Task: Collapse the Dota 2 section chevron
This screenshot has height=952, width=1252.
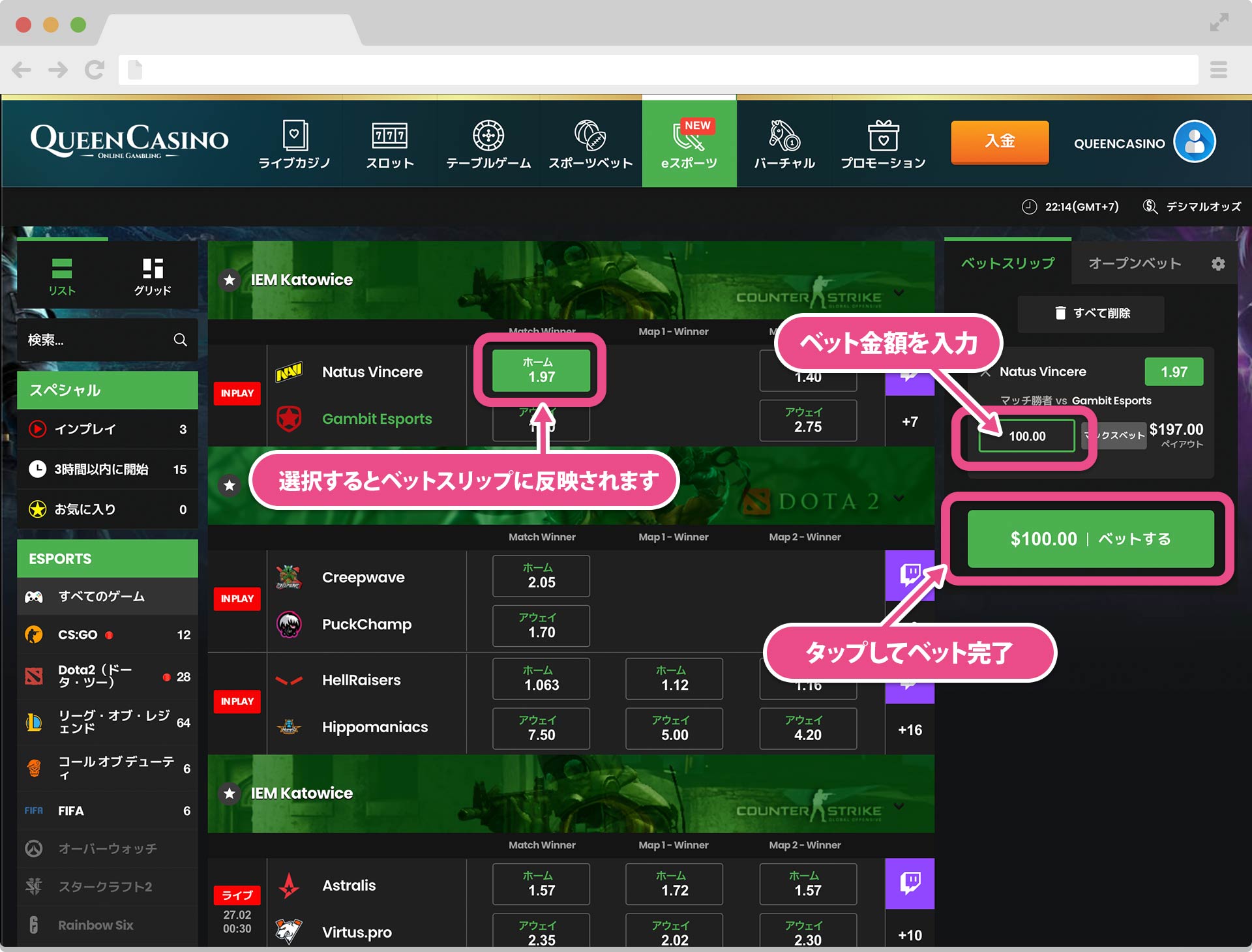Action: [x=899, y=498]
